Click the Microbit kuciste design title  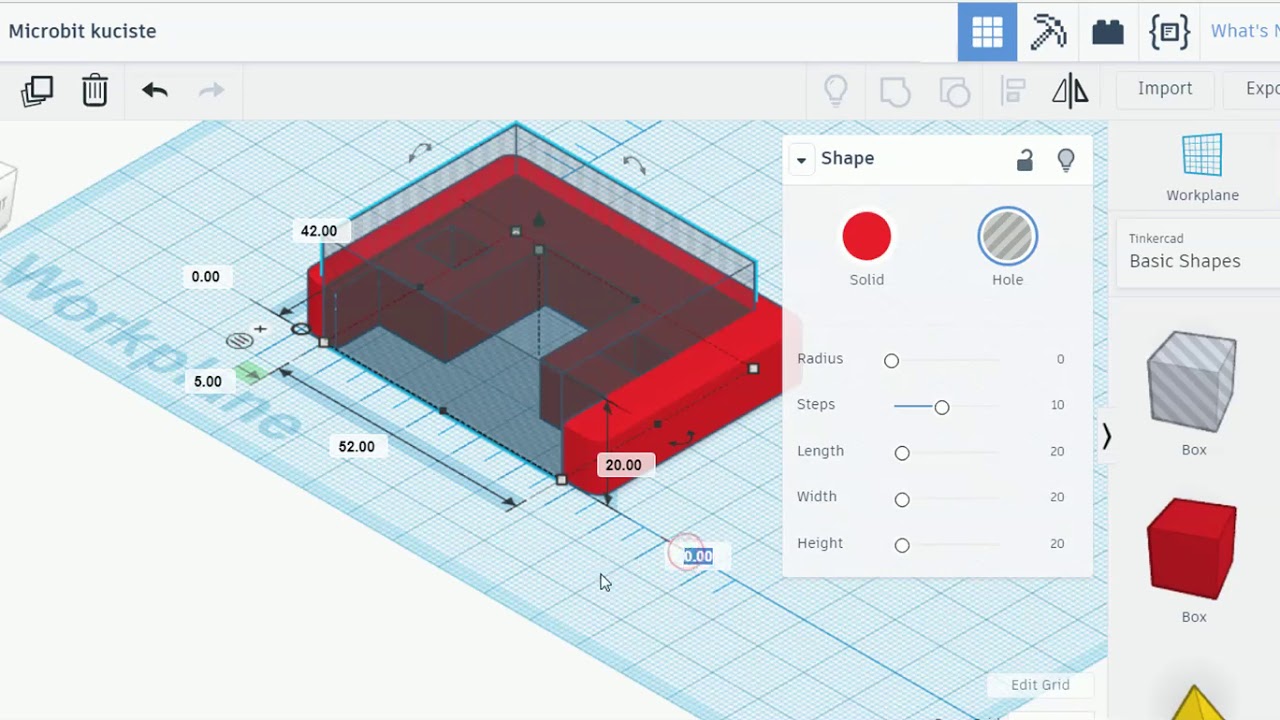click(82, 31)
